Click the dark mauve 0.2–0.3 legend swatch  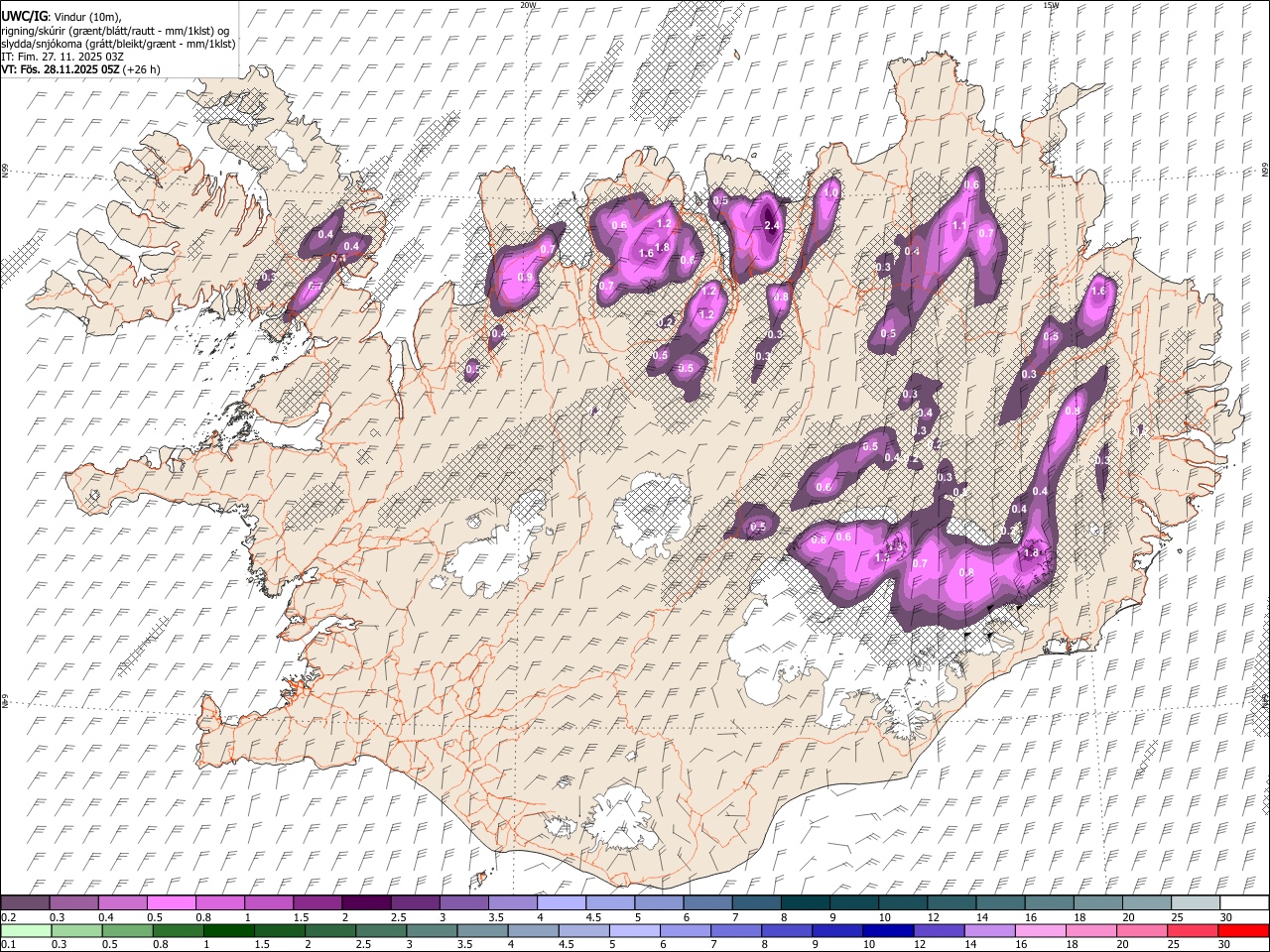[x=25, y=902]
